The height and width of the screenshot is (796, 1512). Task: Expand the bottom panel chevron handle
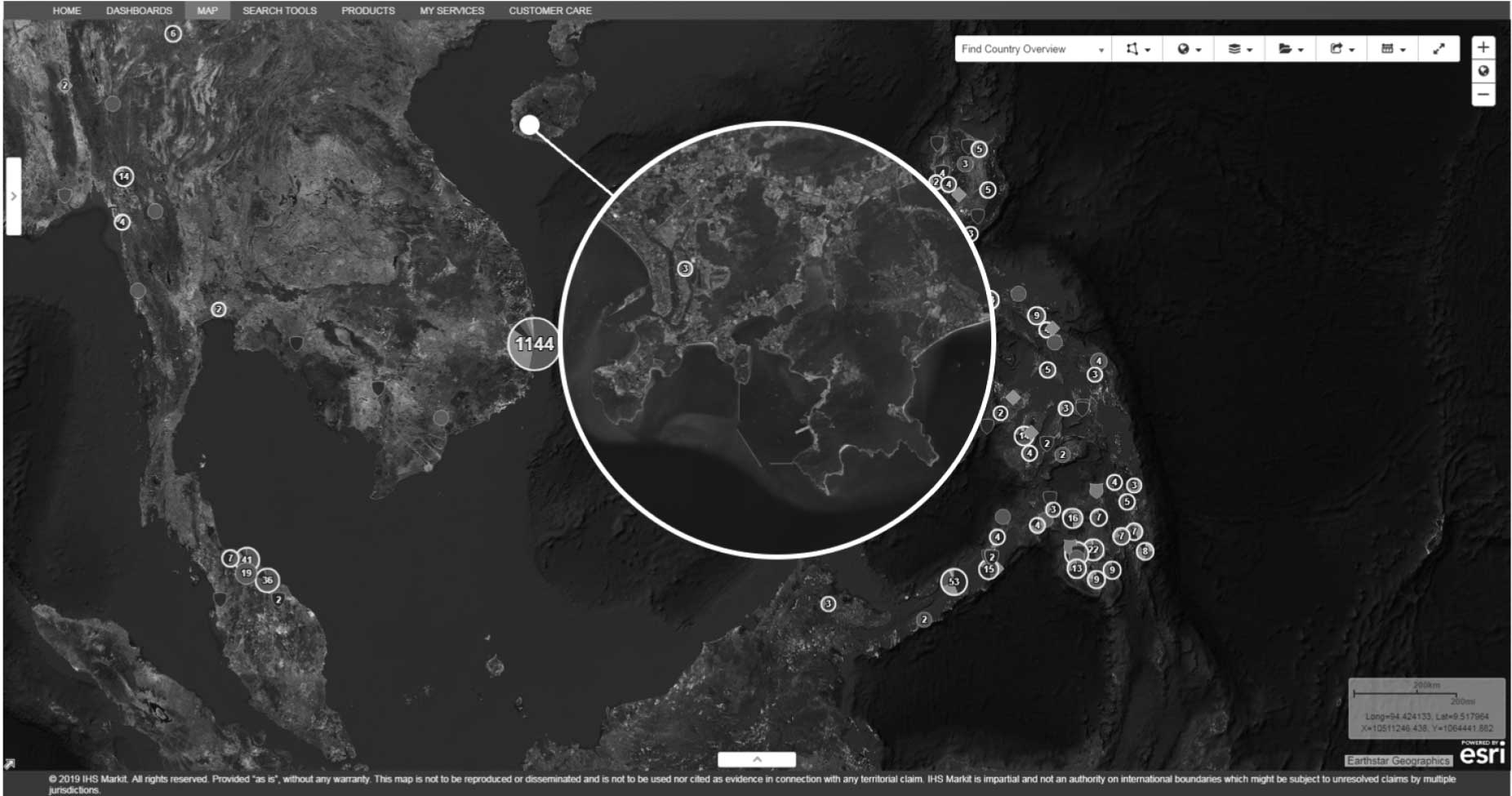pyautogui.click(x=757, y=759)
